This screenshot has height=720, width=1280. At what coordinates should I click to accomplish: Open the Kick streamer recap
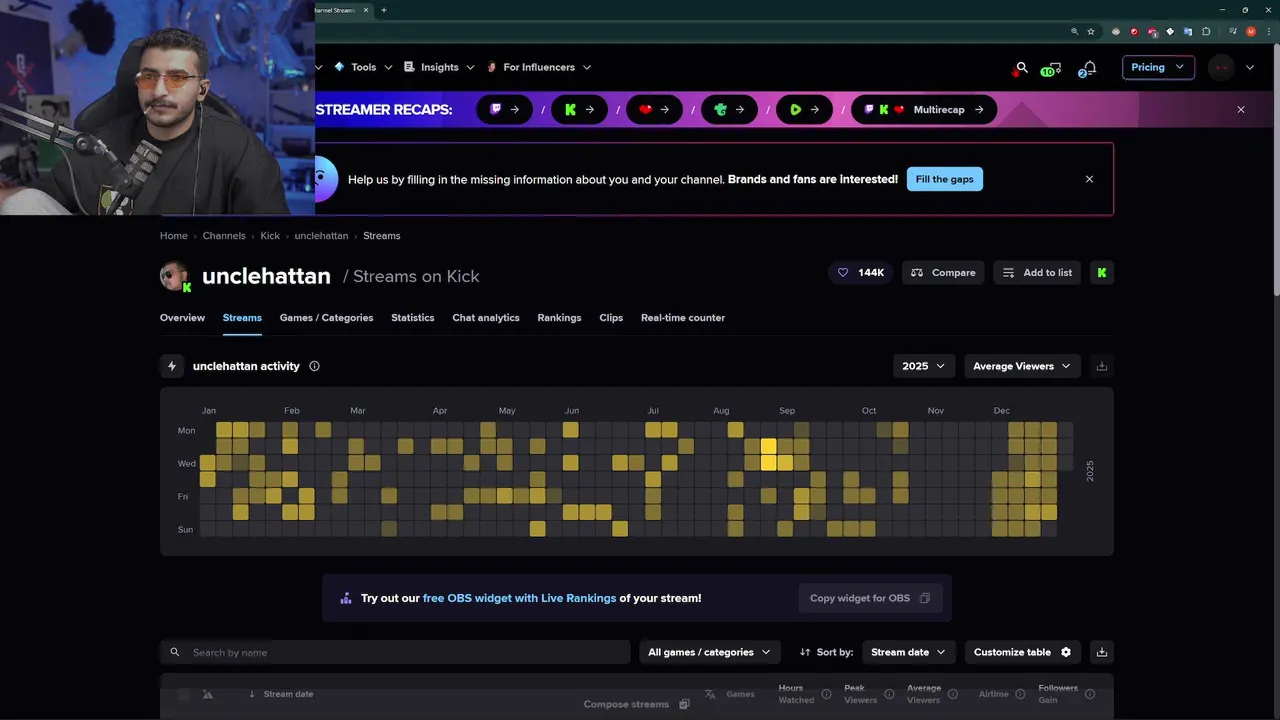[579, 110]
